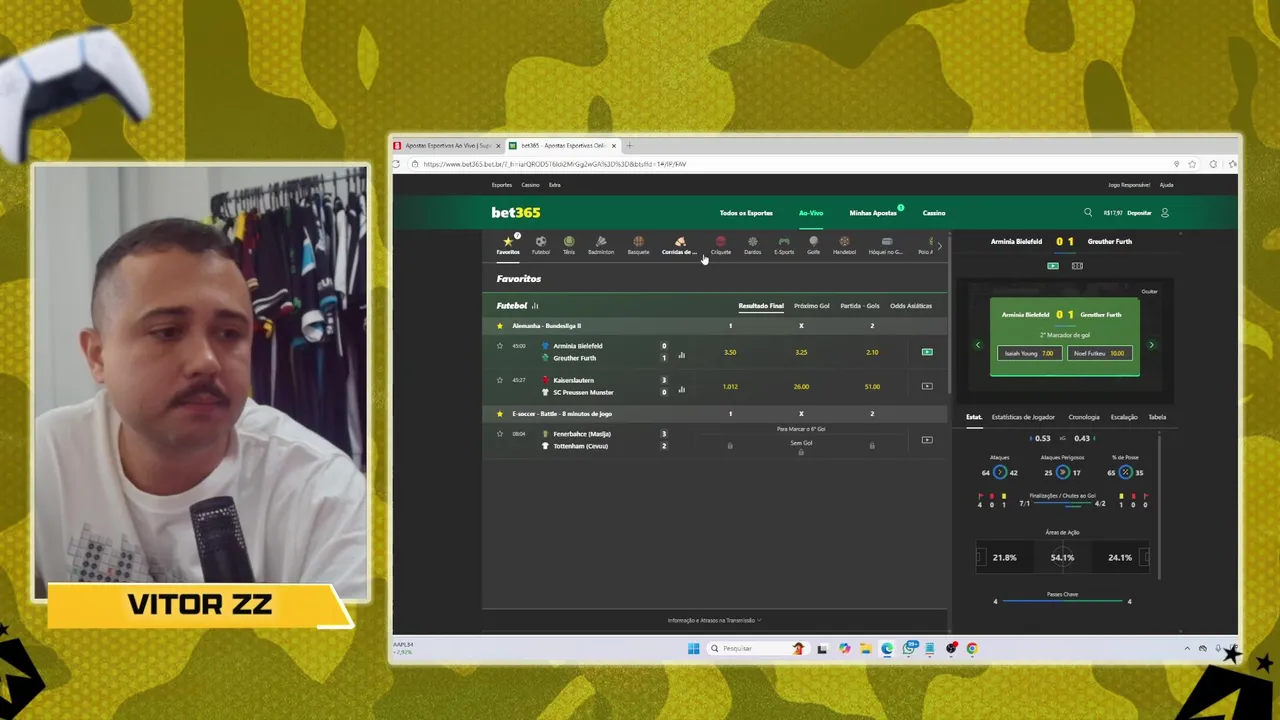Open live stream icon for Fenerbahce row

[927, 440]
